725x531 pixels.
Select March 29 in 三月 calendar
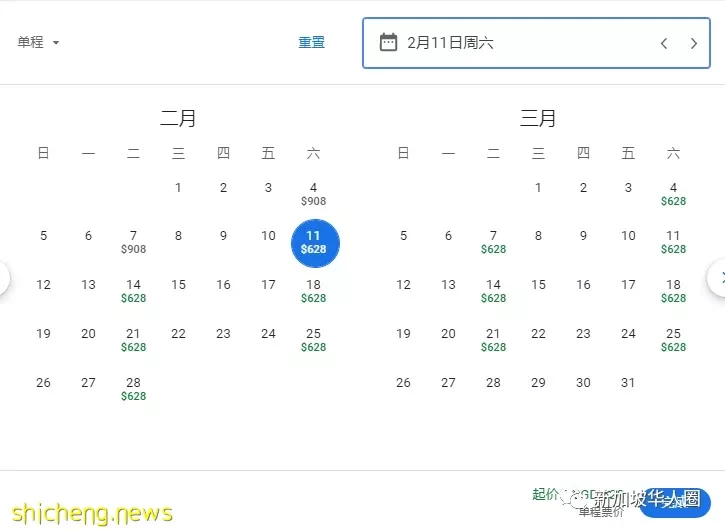[538, 383]
